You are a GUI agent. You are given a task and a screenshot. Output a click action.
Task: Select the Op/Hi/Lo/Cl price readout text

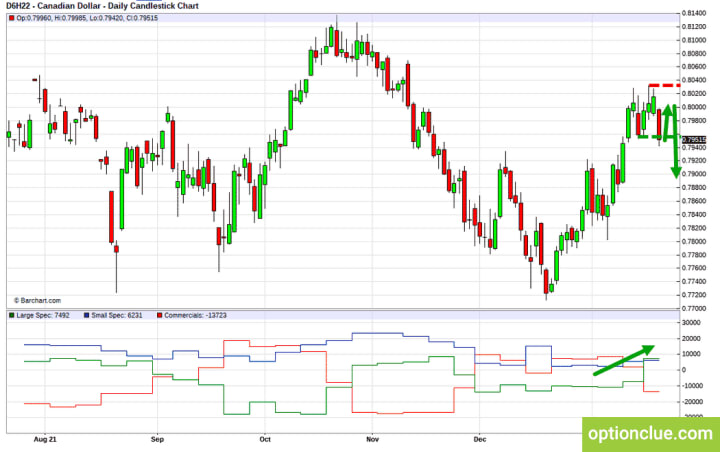87,18
